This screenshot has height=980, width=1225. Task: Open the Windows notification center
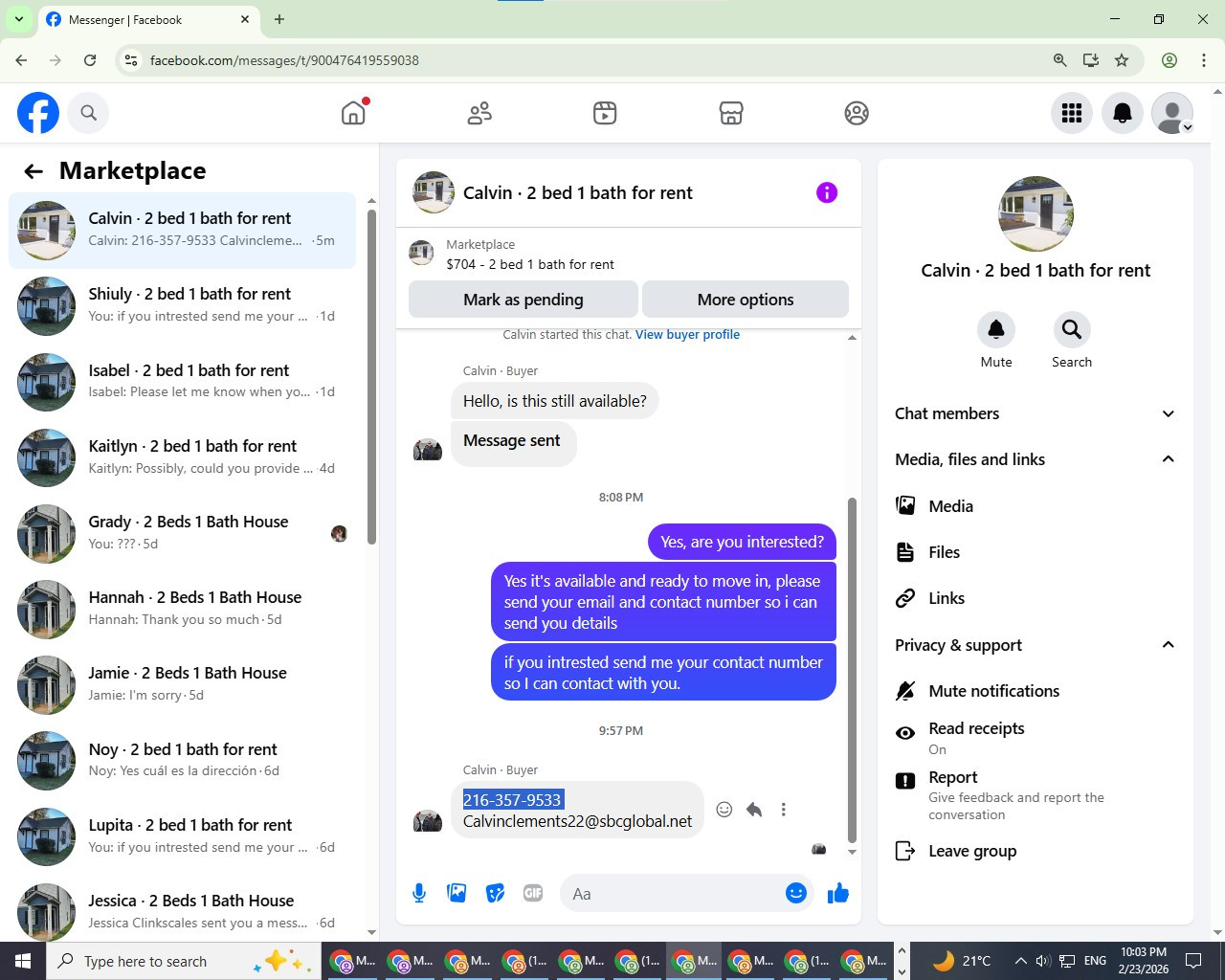coord(1193,961)
